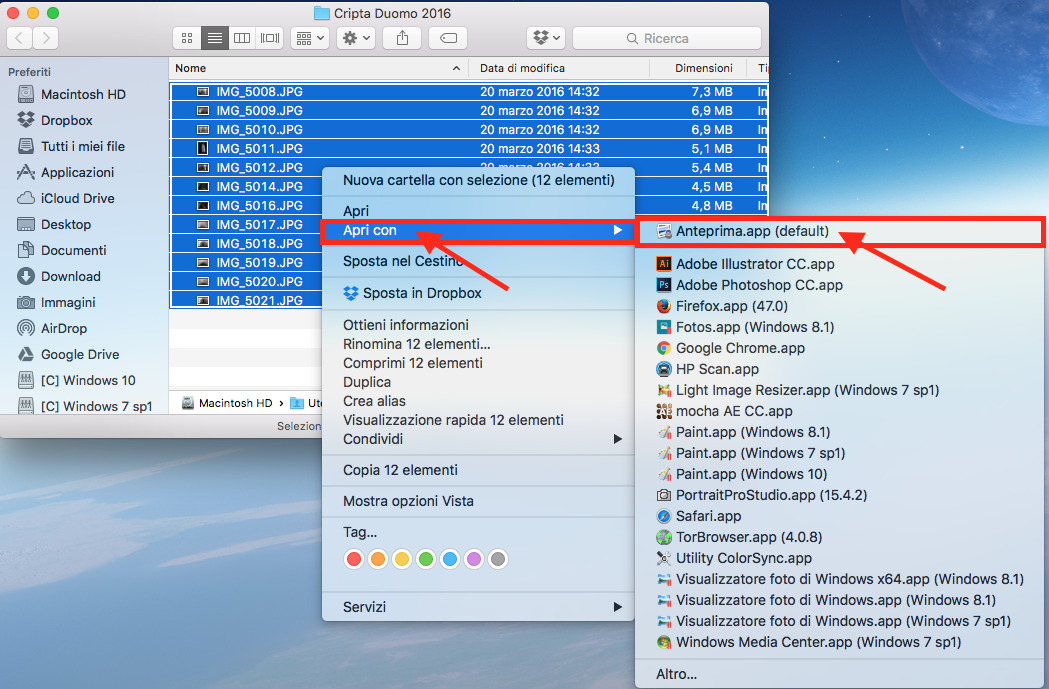Choose Comprimi 12 elementi

[478, 363]
